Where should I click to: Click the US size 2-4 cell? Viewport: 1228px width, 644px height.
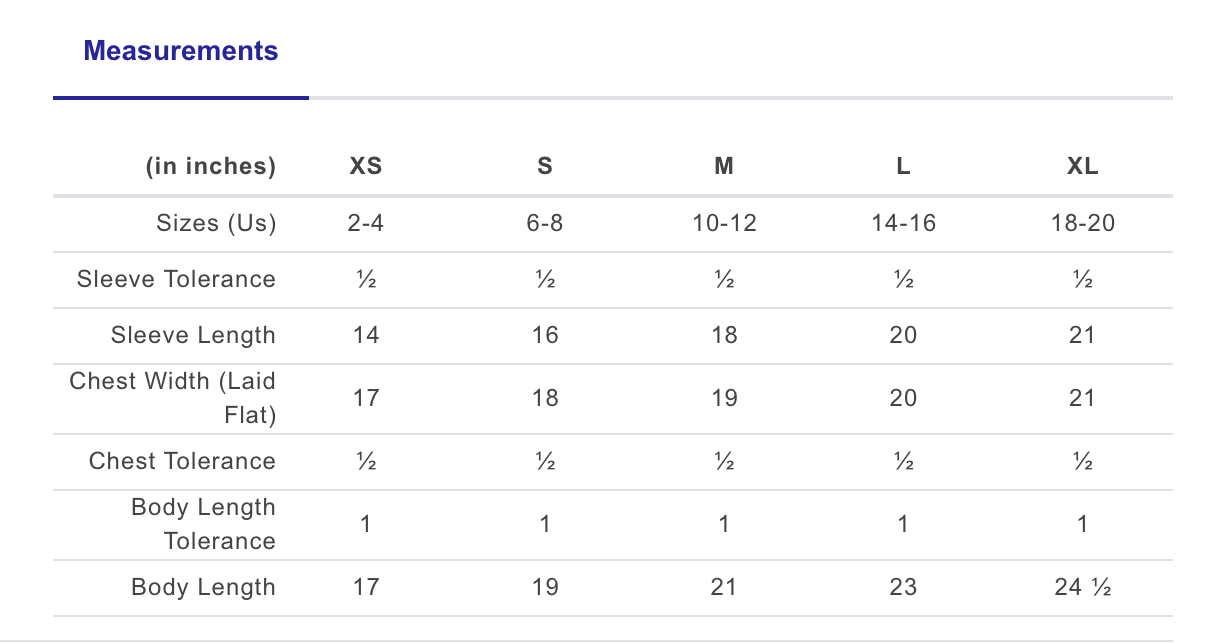point(366,223)
